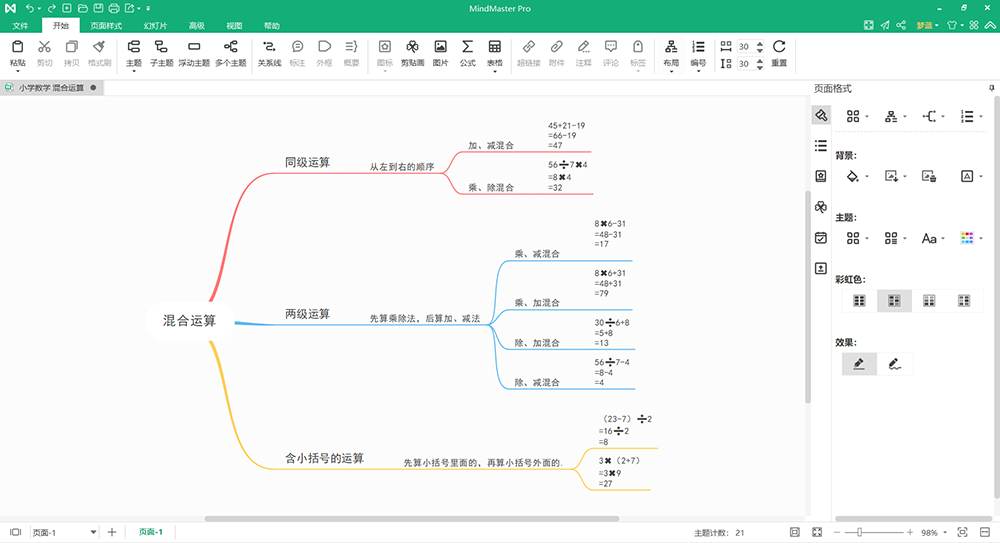Viewport: 1000px width, 543px height.
Task: Switch to the 页面样式 tab
Action: pos(106,26)
